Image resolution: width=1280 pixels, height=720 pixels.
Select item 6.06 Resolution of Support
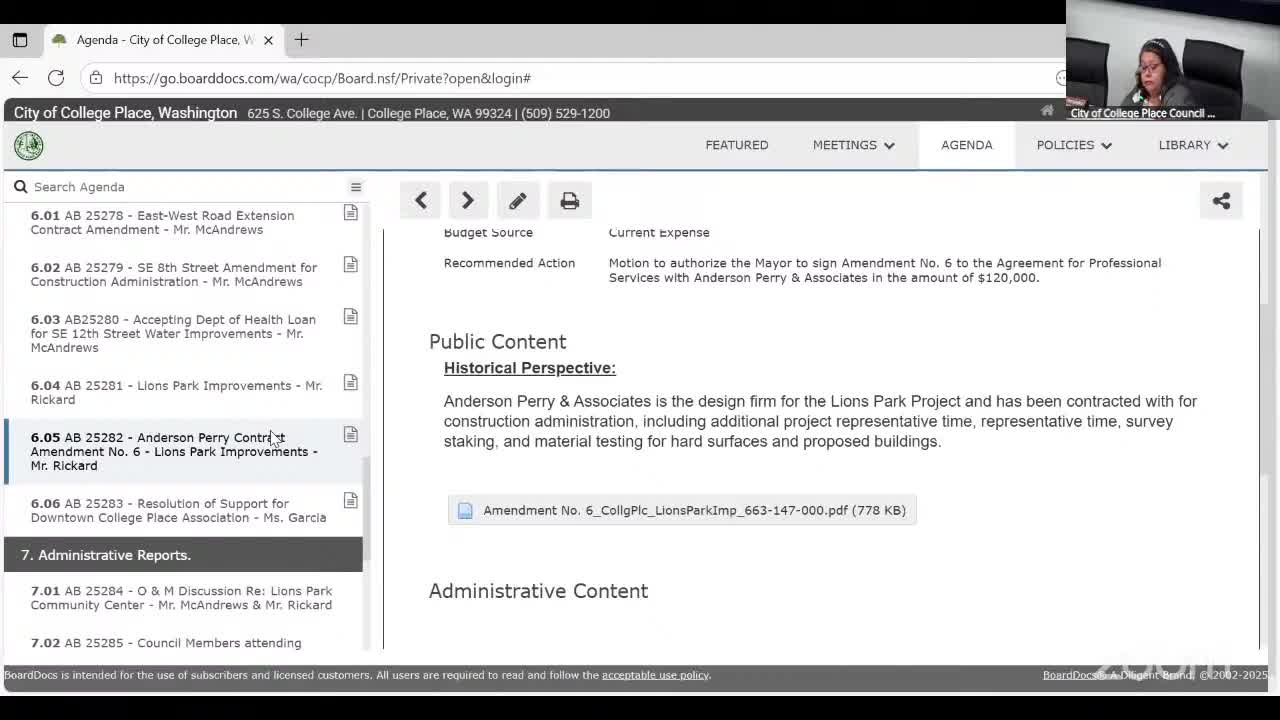coord(178,510)
